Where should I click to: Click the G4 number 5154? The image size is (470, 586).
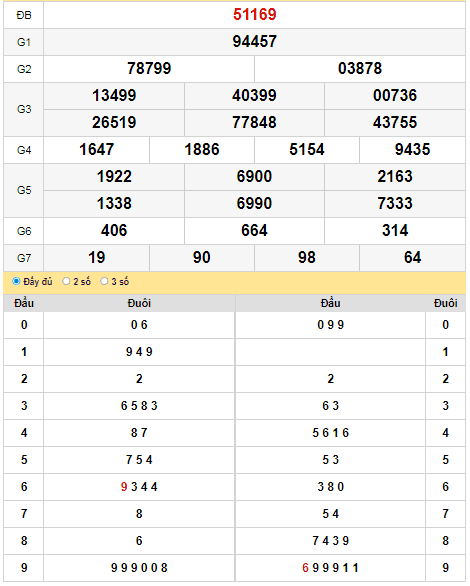click(307, 149)
